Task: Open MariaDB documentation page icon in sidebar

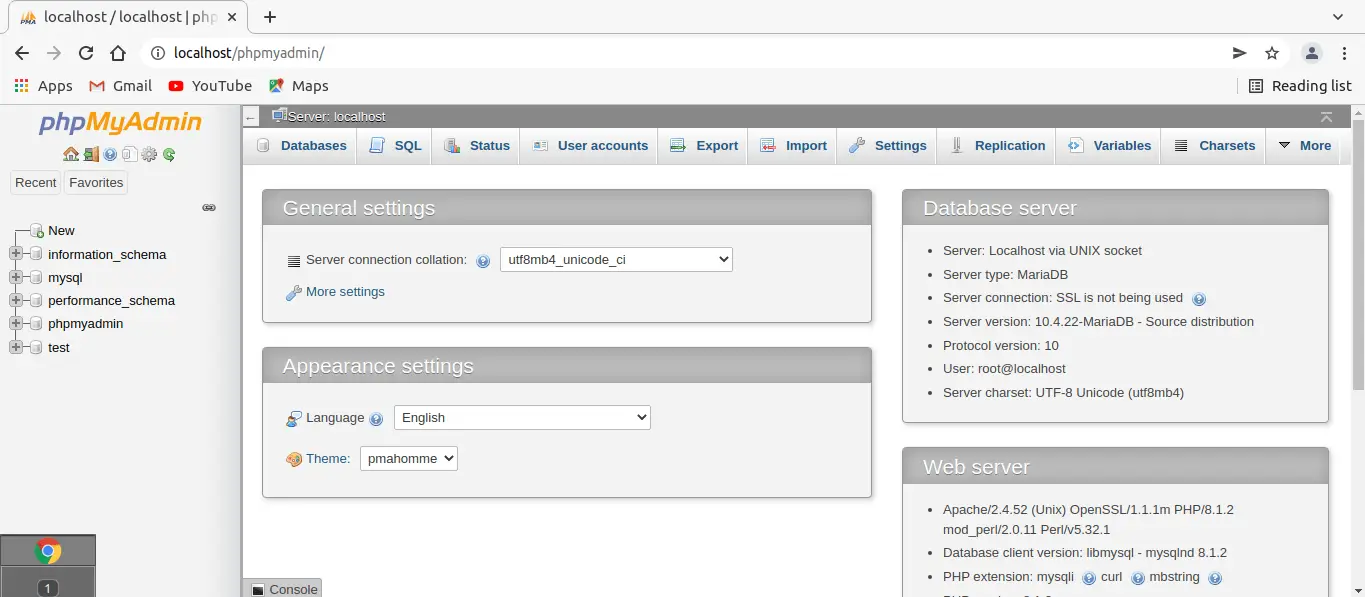Action: [130, 154]
